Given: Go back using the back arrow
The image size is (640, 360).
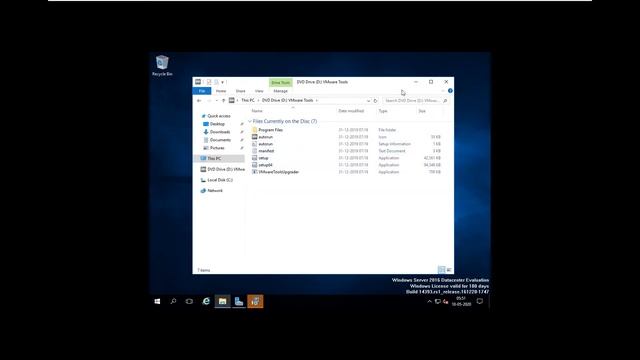Looking at the screenshot, I should click(199, 100).
